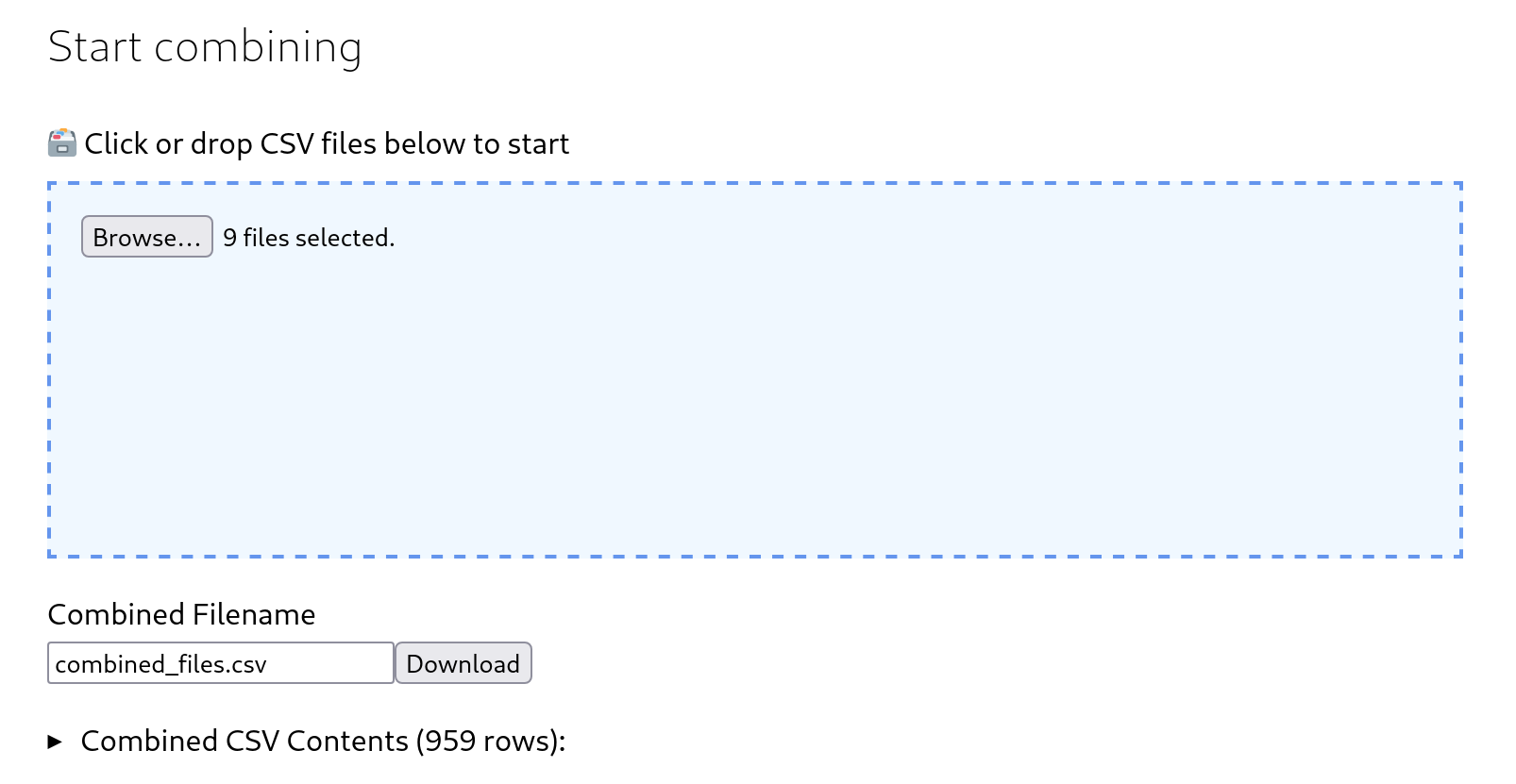Expand the Combined CSV Contents triangle

[x=56, y=742]
